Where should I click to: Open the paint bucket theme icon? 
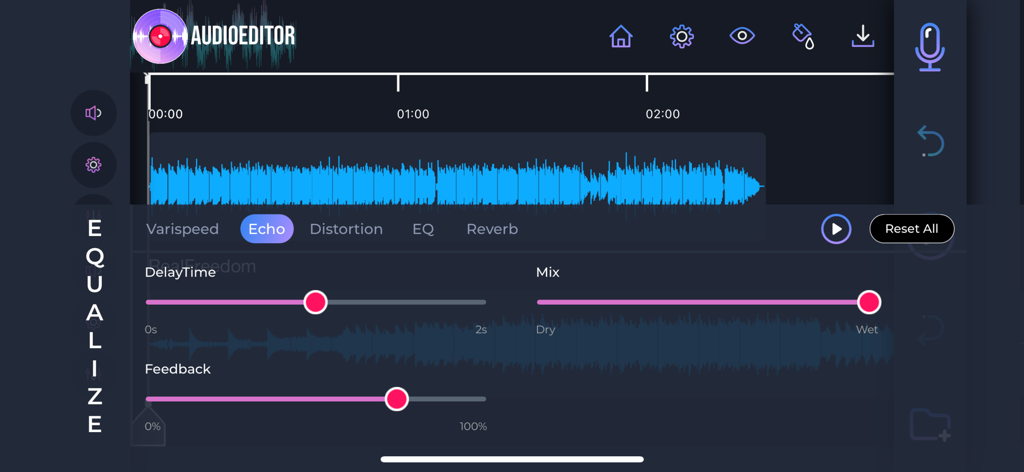click(x=803, y=36)
